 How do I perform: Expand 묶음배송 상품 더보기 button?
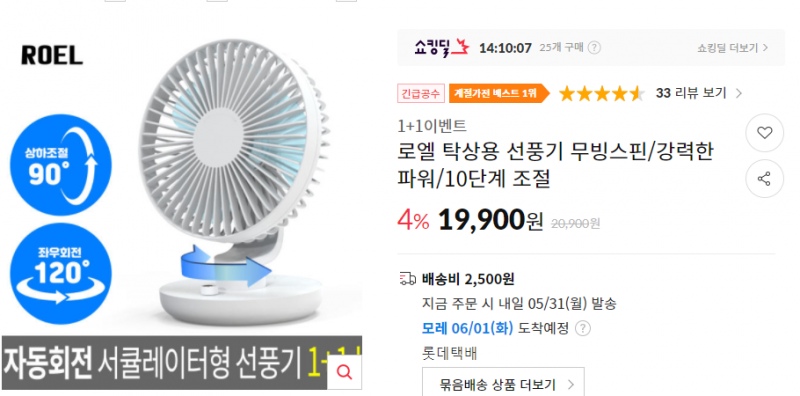(503, 384)
